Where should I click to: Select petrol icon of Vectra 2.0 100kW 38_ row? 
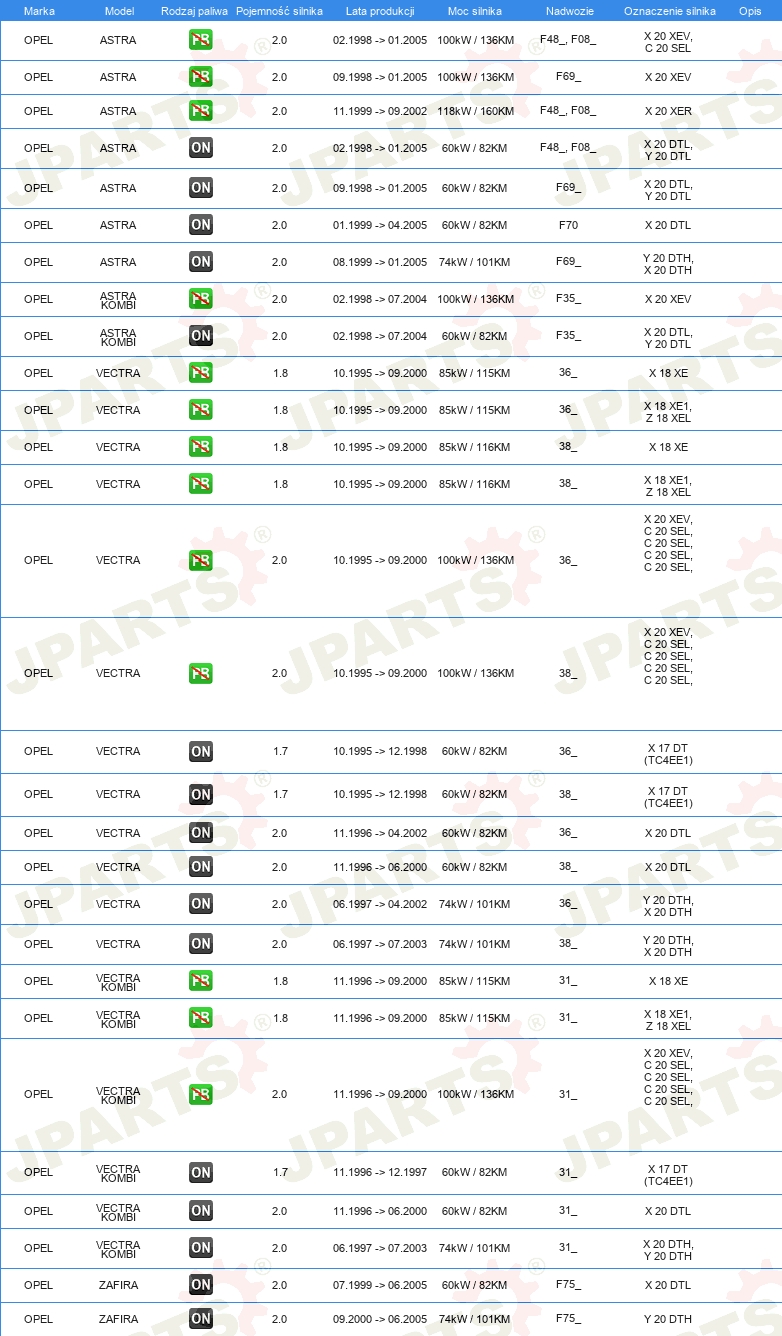tap(201, 673)
